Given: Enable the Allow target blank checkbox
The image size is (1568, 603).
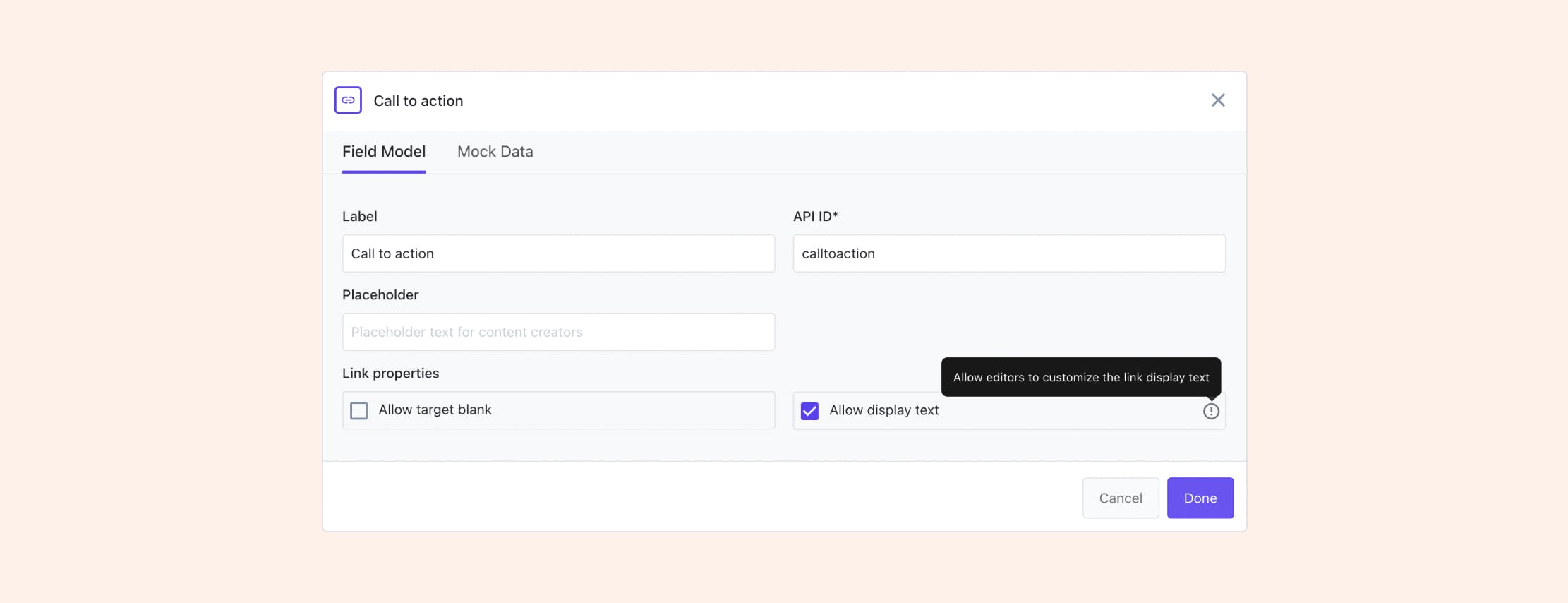Looking at the screenshot, I should coord(359,411).
